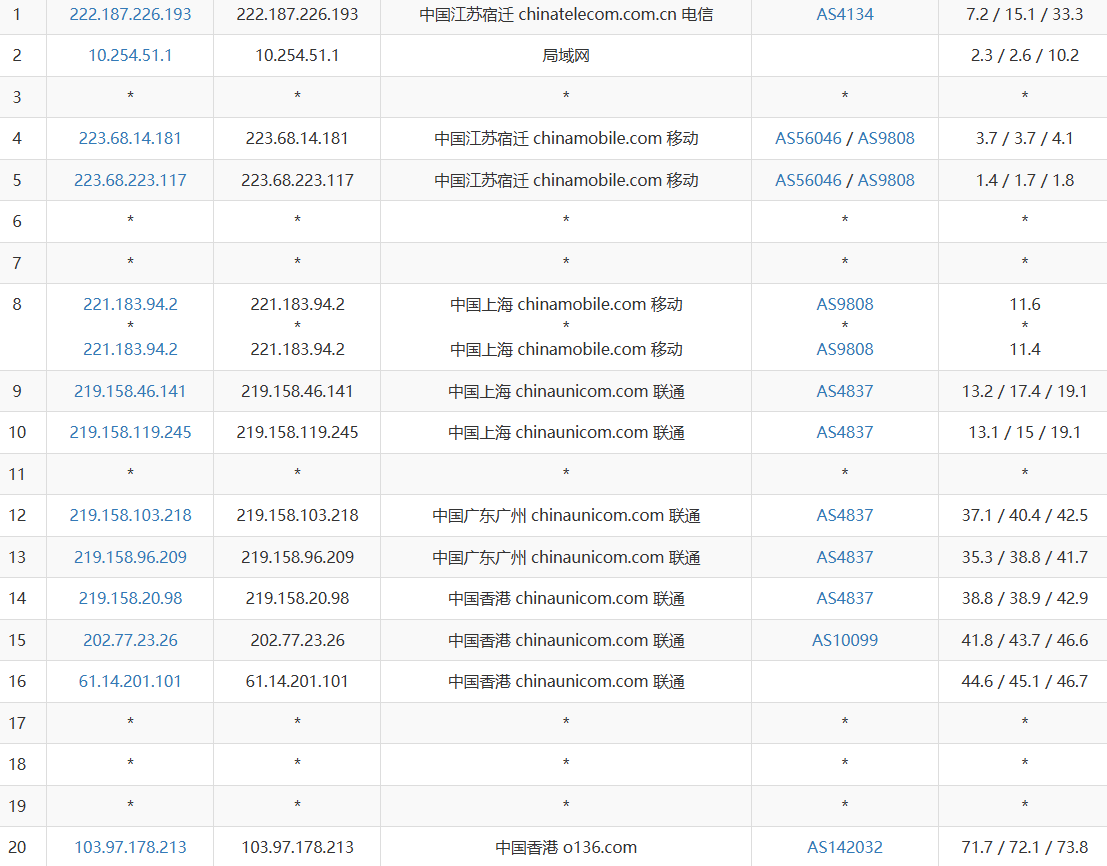Open AS56046 in the 223.68.14.181 row
The image size is (1107, 866).
pos(808,138)
